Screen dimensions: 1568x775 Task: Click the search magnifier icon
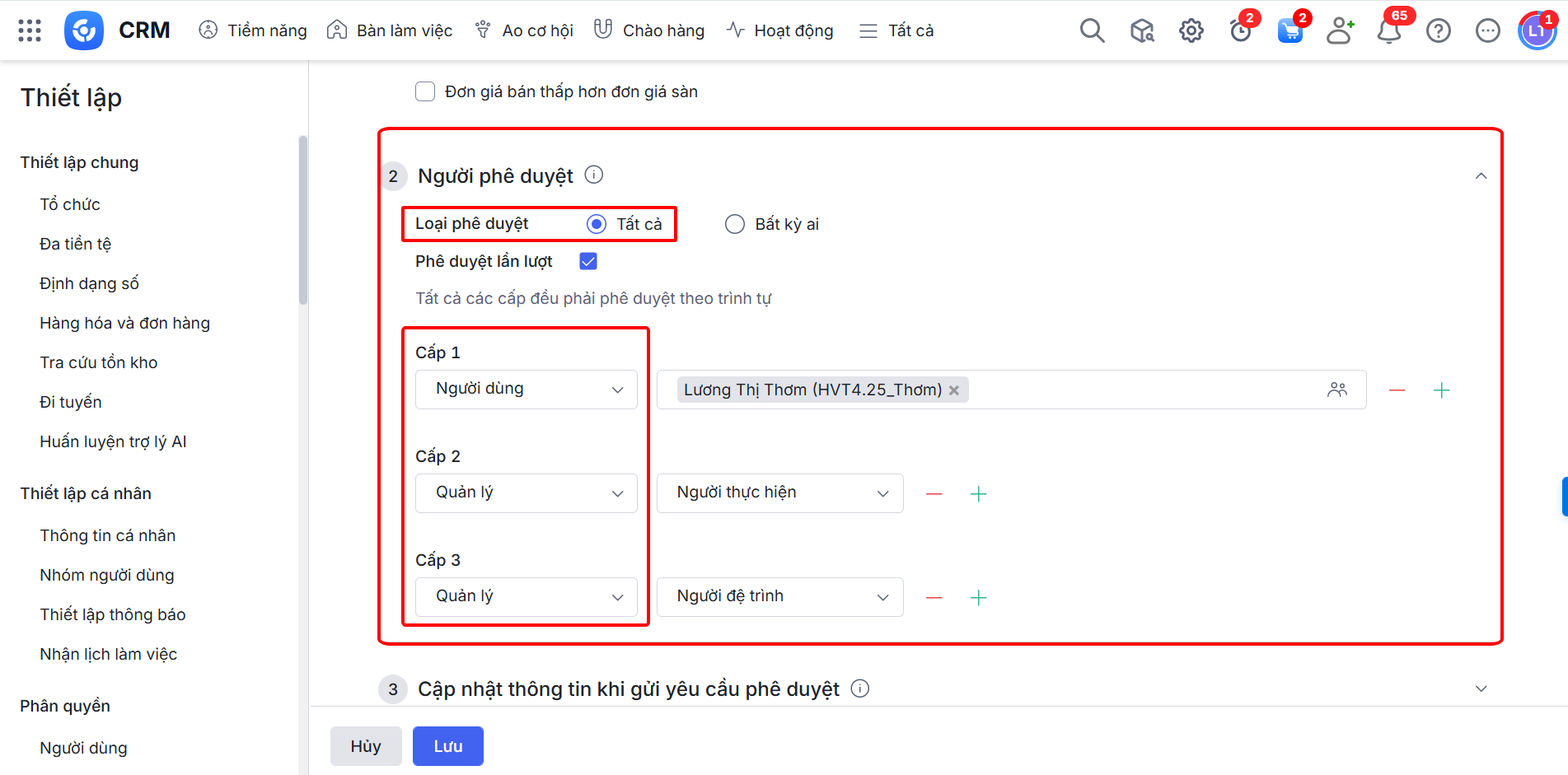click(1092, 30)
